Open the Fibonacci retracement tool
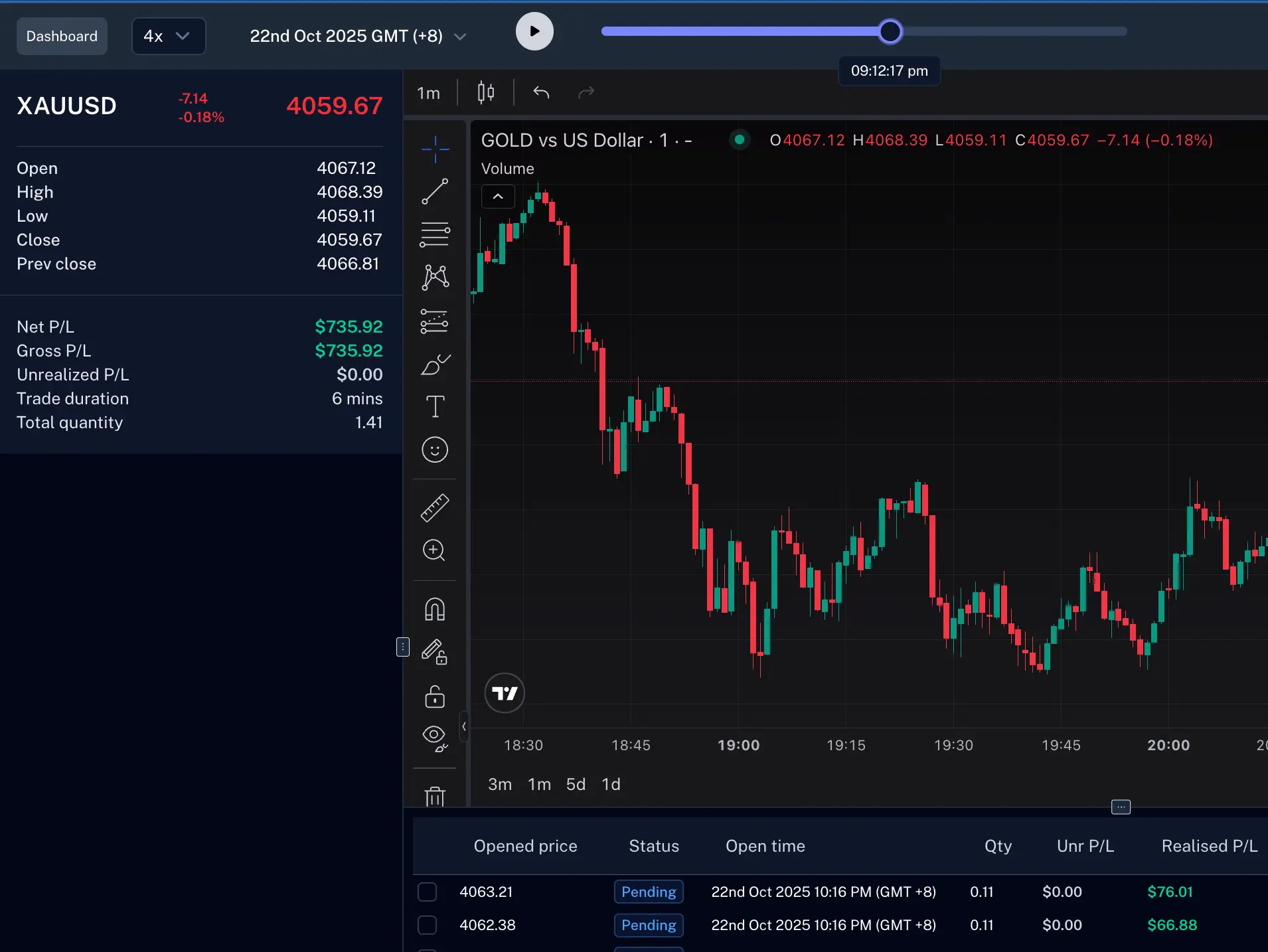Viewport: 1268px width, 952px height. 435,234
